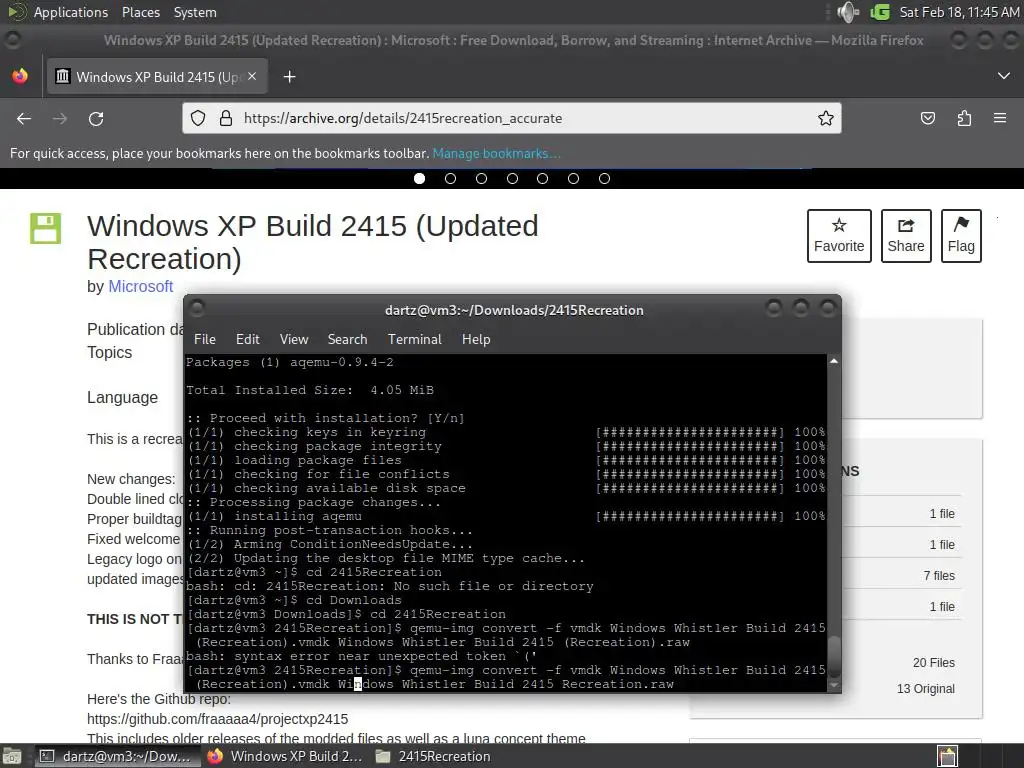This screenshot has width=1024, height=768.
Task: Select the third carousel dot
Action: pyautogui.click(x=481, y=178)
